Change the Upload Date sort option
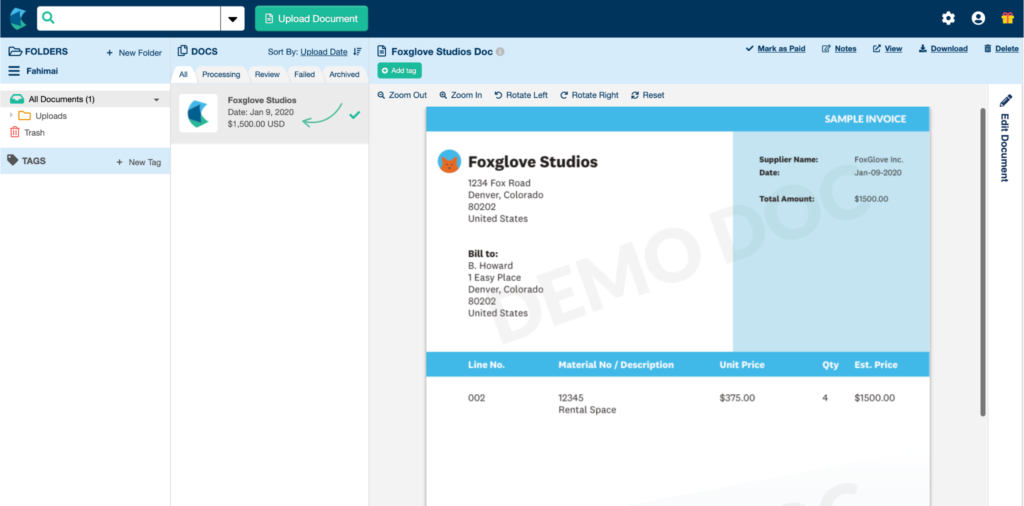The height and width of the screenshot is (506, 1024). [324, 52]
